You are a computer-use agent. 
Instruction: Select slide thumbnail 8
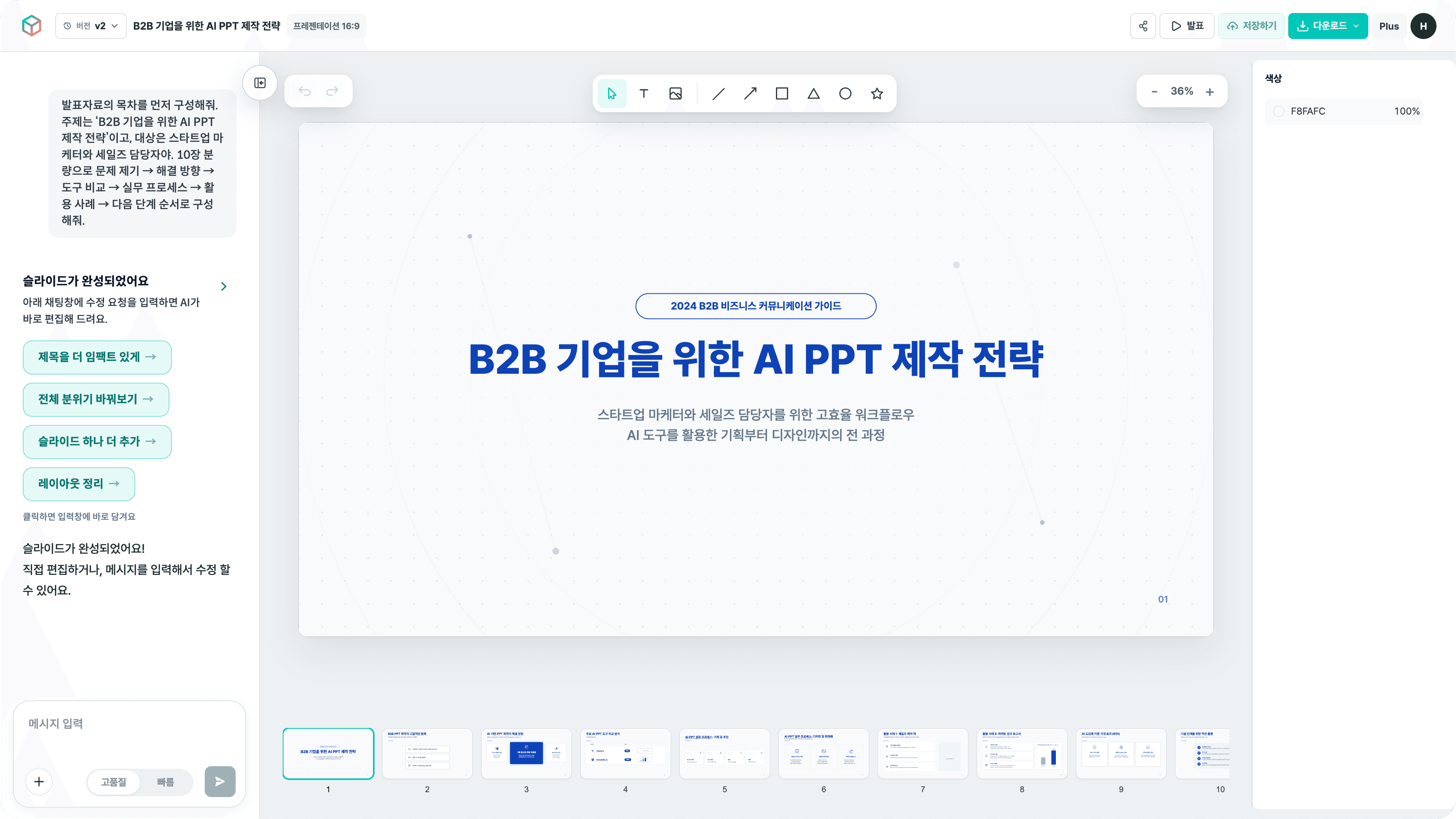point(1022,754)
